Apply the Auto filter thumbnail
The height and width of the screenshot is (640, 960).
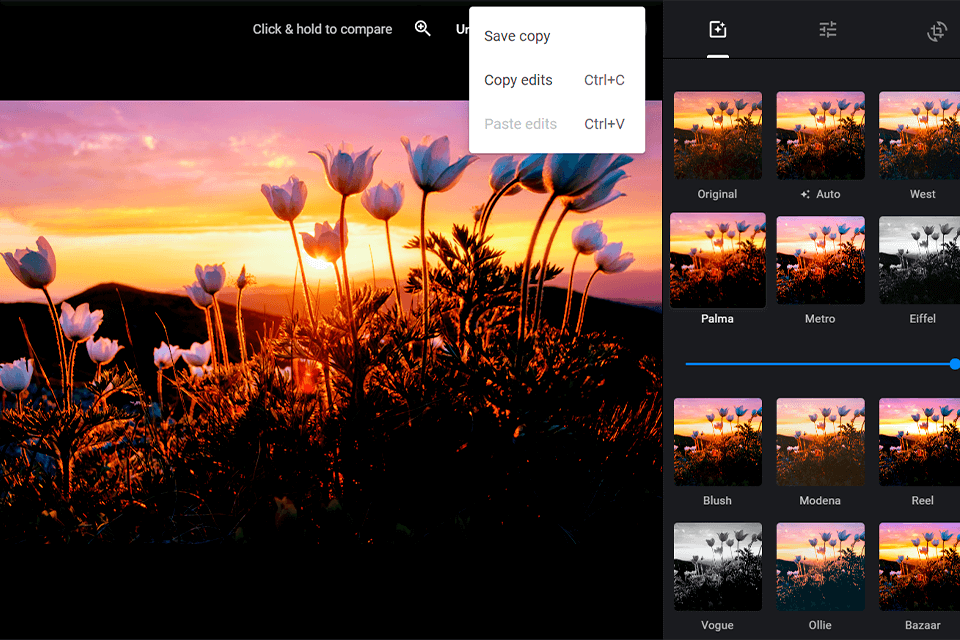pos(820,135)
